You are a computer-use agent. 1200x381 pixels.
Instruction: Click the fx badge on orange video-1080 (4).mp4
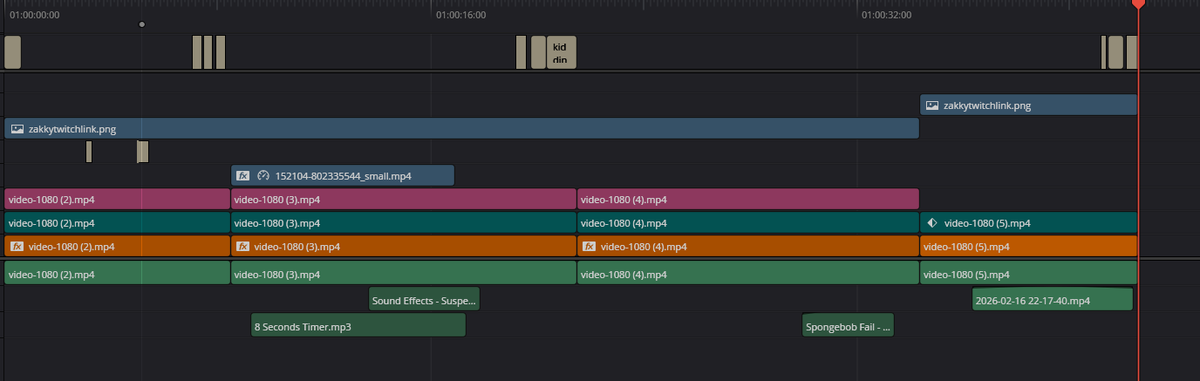(590, 246)
